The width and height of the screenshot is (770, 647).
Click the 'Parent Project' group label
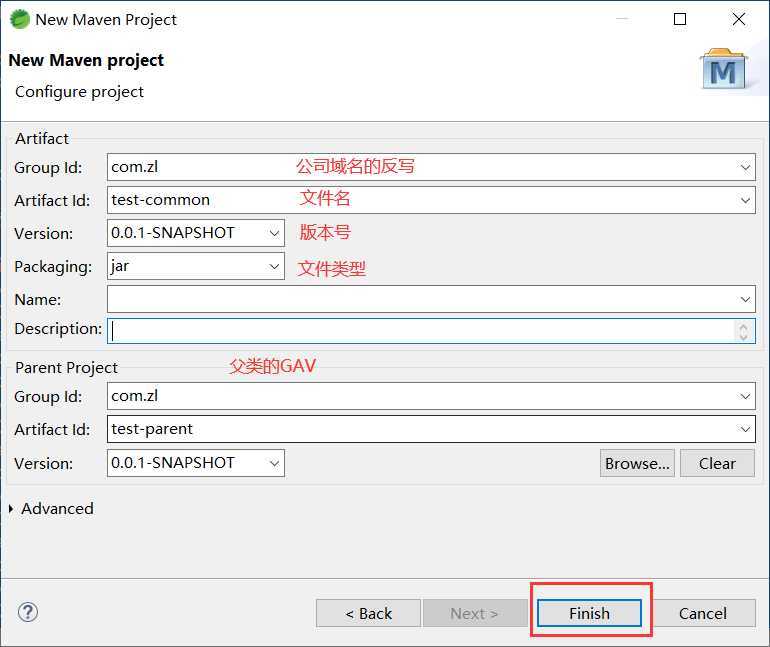[x=66, y=368]
